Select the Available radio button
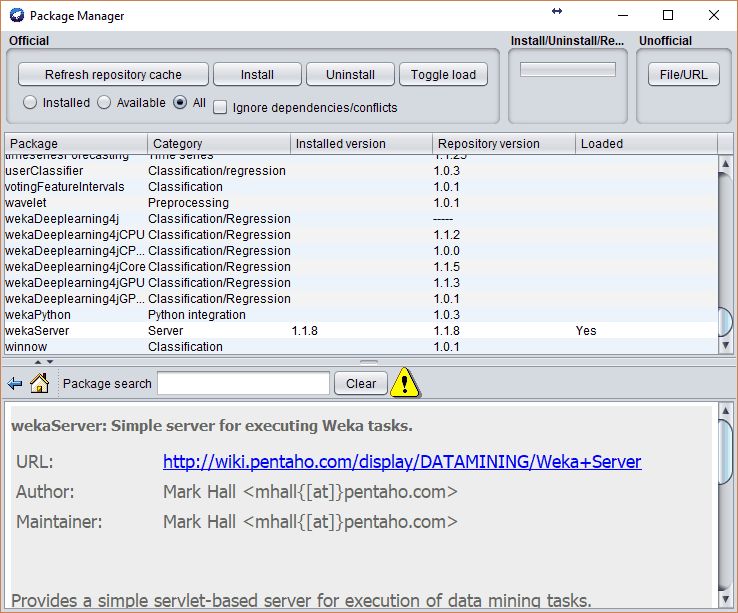Viewport: 738px width, 613px height. [x=104, y=102]
